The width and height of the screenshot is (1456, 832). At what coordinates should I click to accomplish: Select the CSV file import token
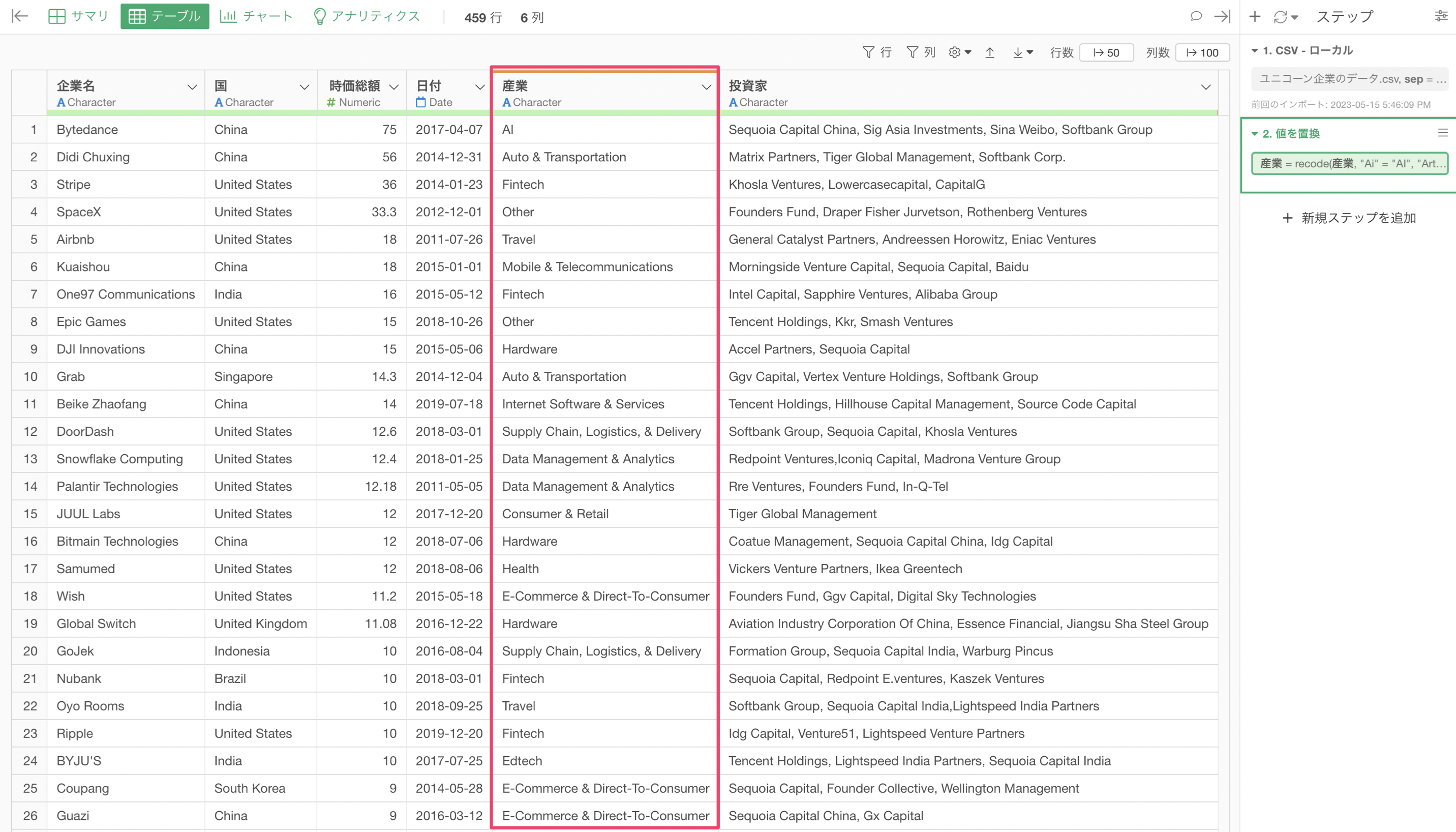1350,79
